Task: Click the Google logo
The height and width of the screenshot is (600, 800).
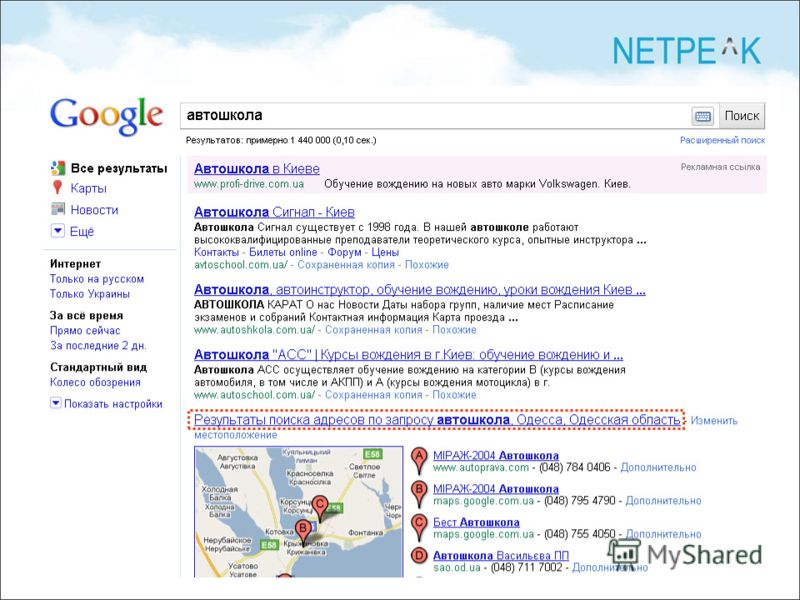Action: 106,116
